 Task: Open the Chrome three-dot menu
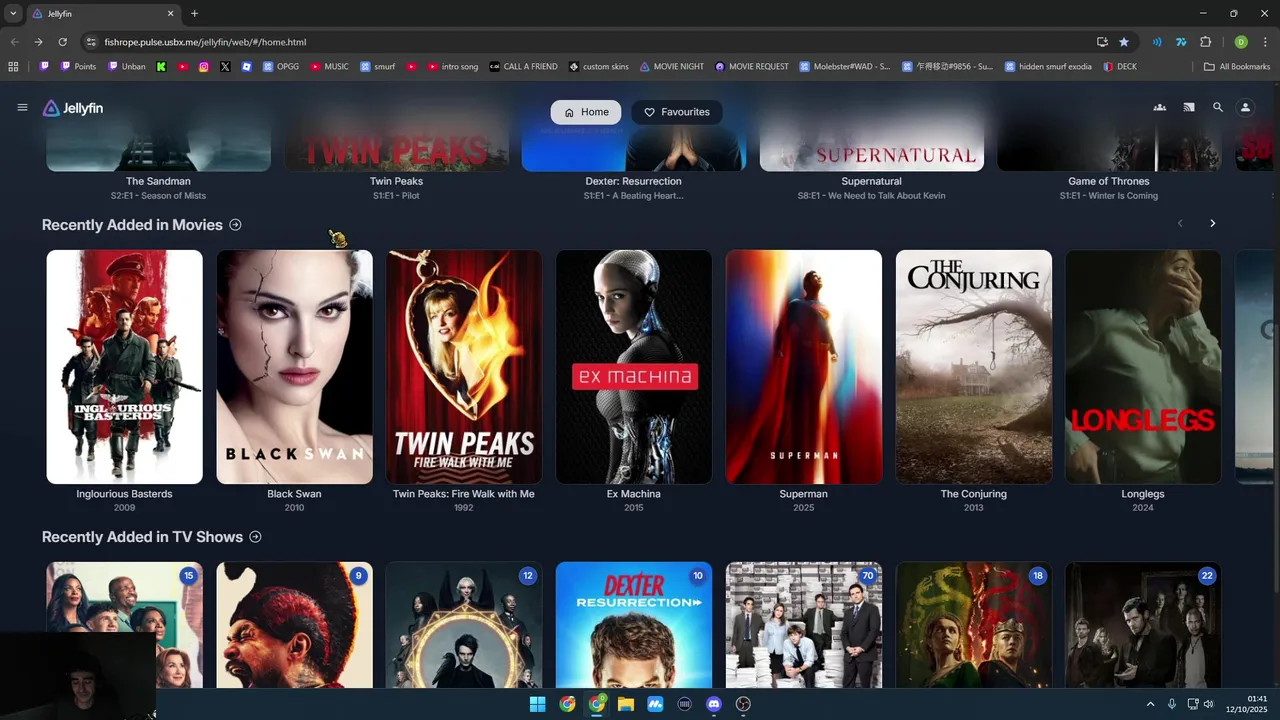click(1266, 42)
